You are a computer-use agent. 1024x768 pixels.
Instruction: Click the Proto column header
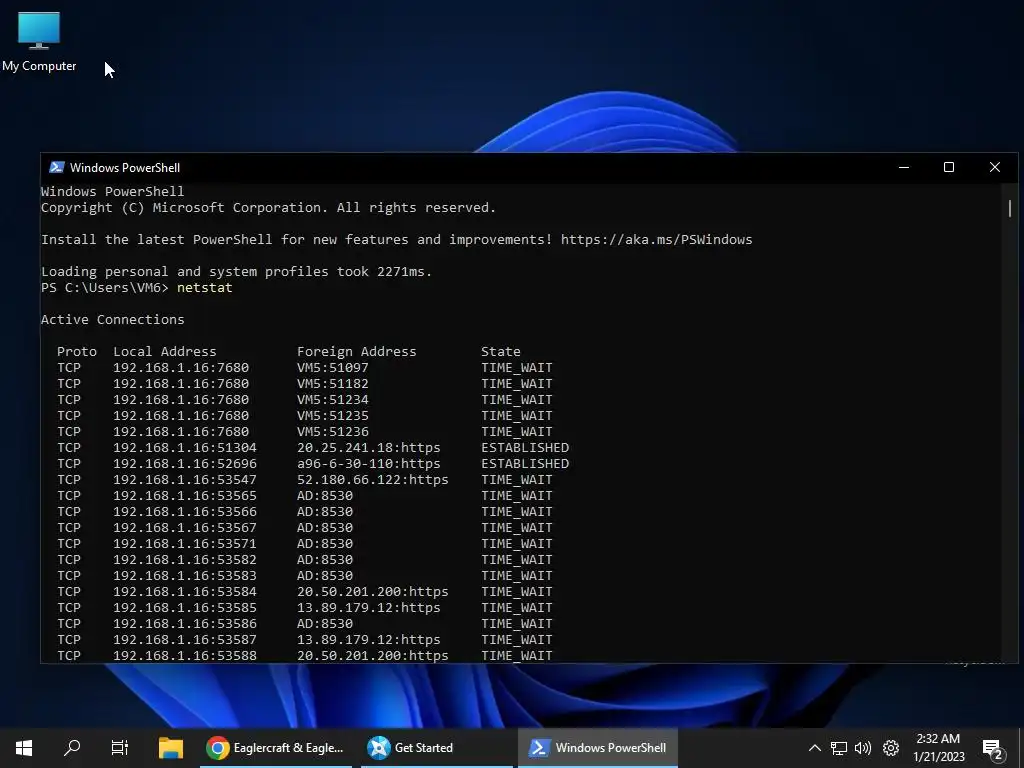coord(76,351)
